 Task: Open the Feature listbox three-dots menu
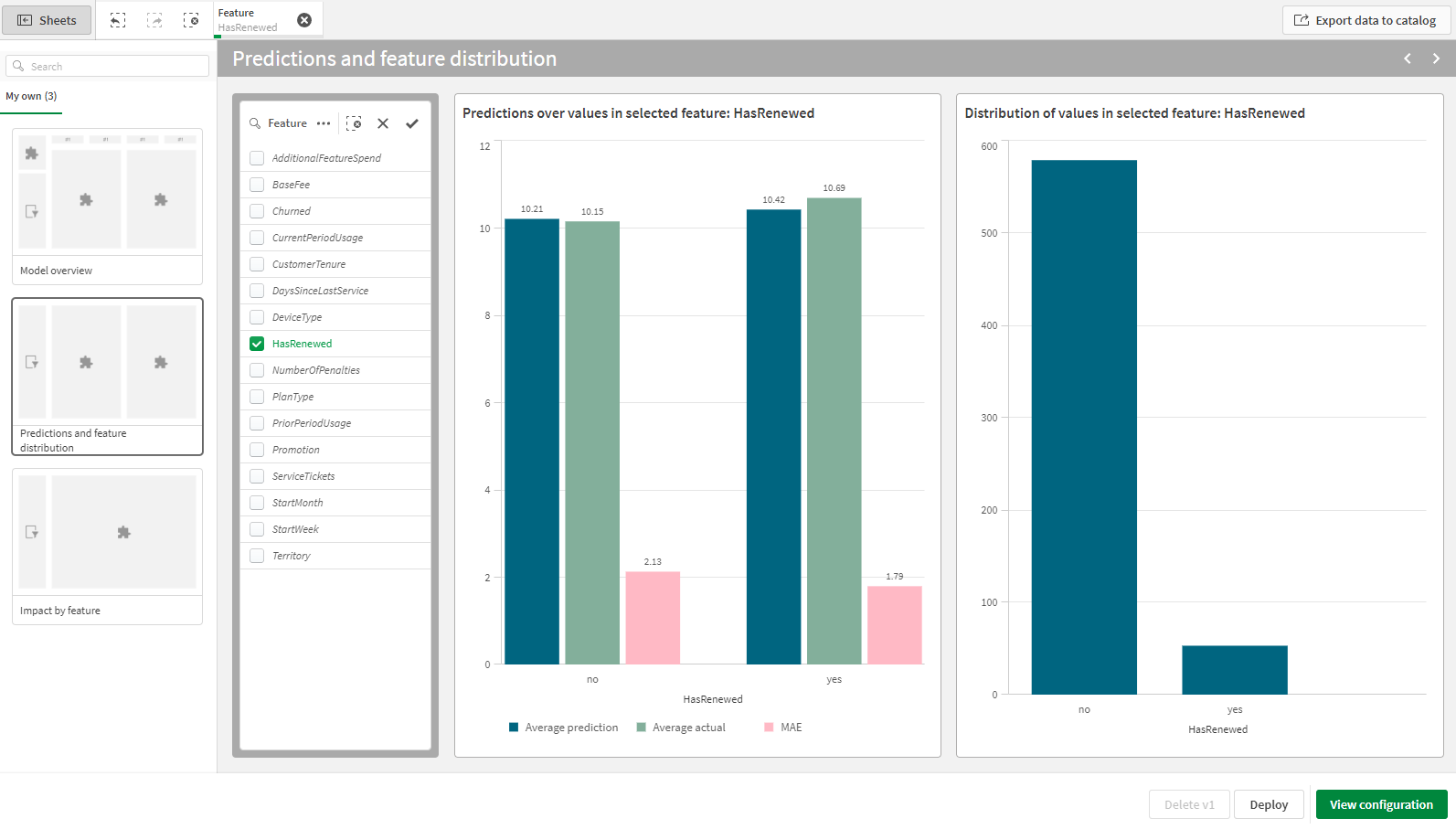click(x=324, y=123)
